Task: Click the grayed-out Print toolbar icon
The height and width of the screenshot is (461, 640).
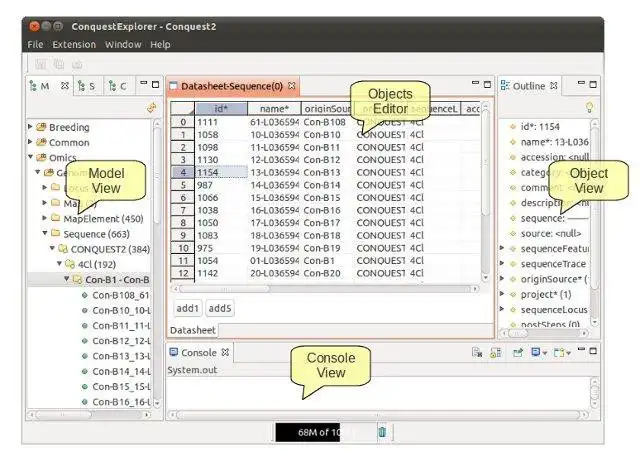Action: pos(78,65)
